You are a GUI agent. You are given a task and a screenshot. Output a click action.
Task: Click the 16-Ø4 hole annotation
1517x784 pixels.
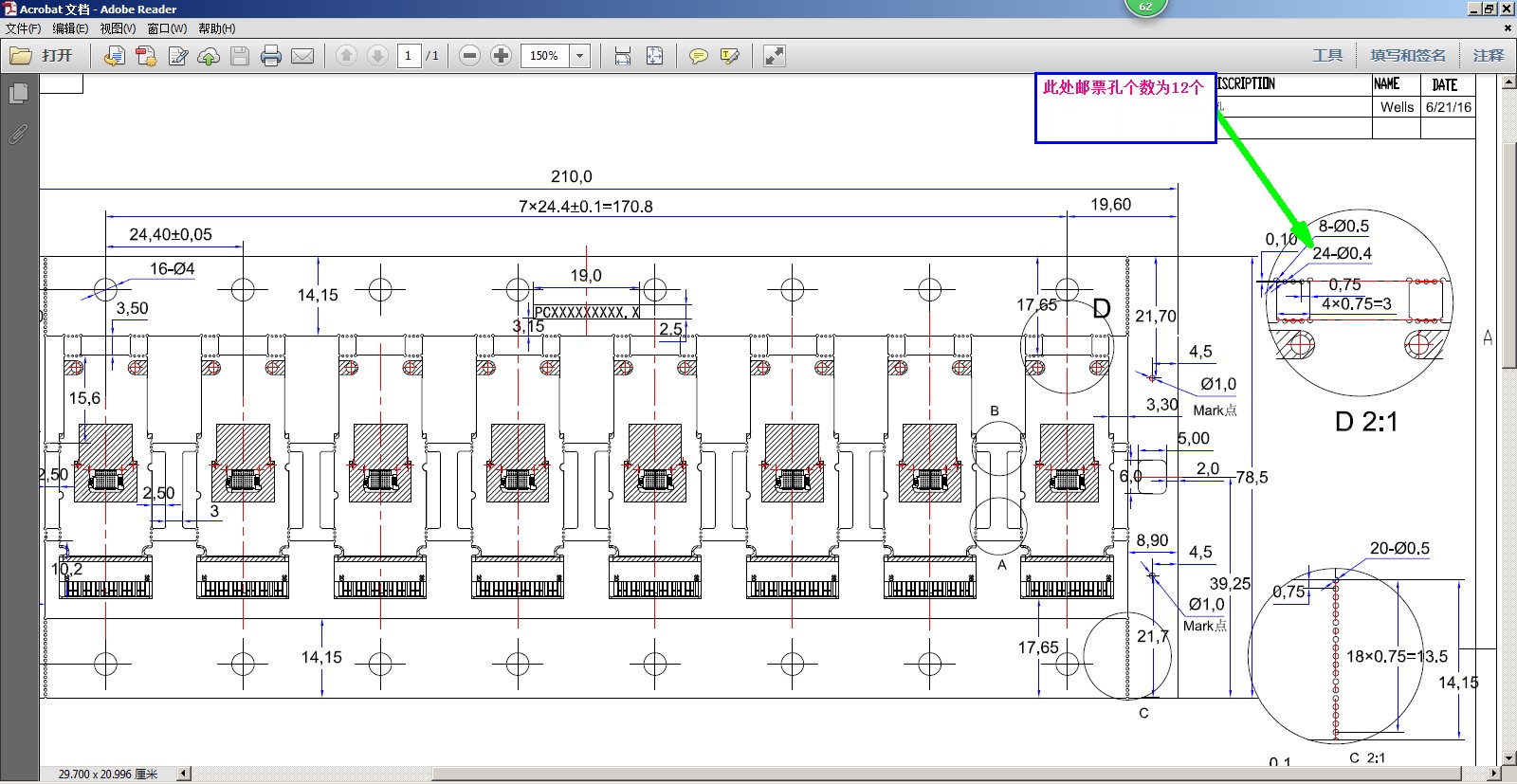click(172, 268)
